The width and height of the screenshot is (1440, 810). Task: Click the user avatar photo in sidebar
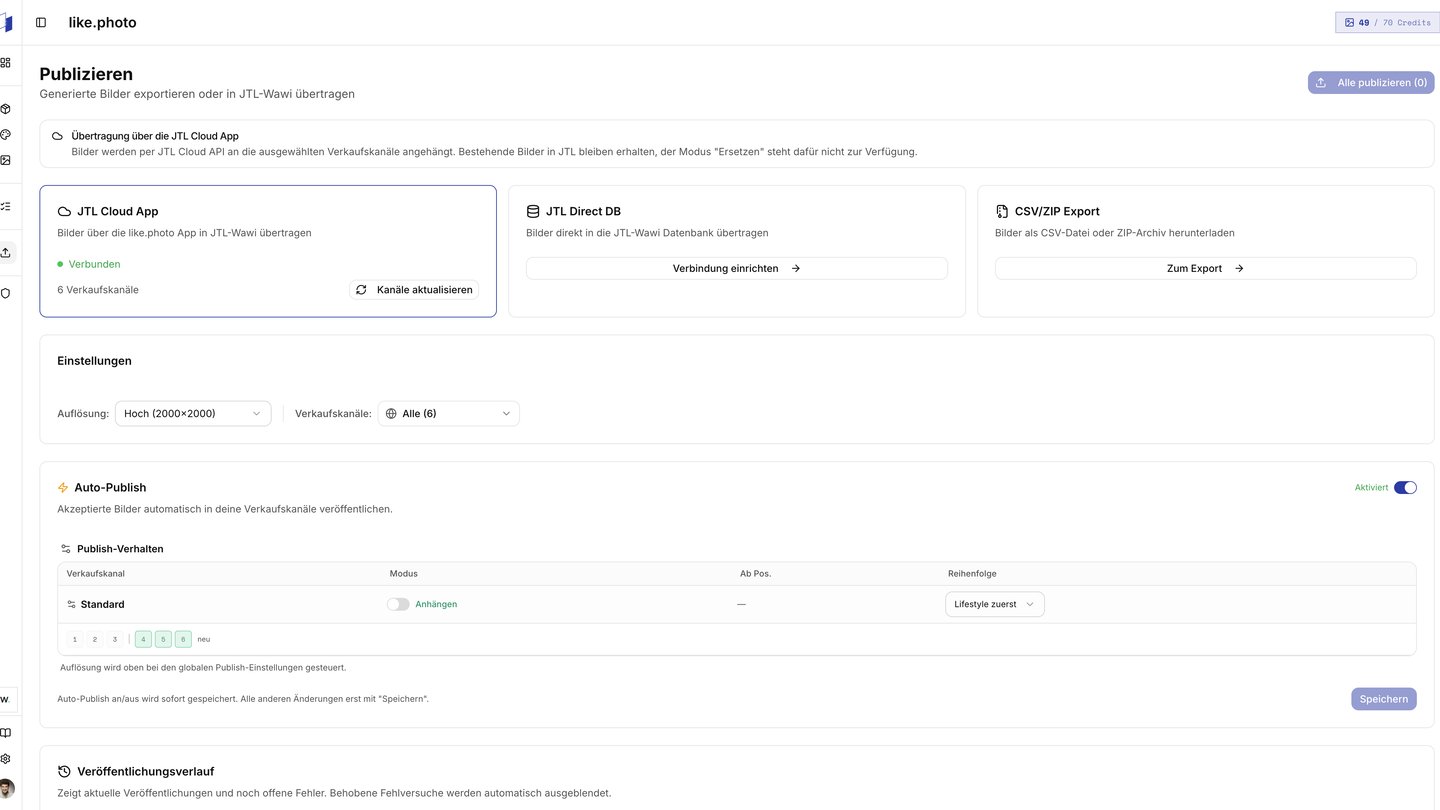pos(6,789)
